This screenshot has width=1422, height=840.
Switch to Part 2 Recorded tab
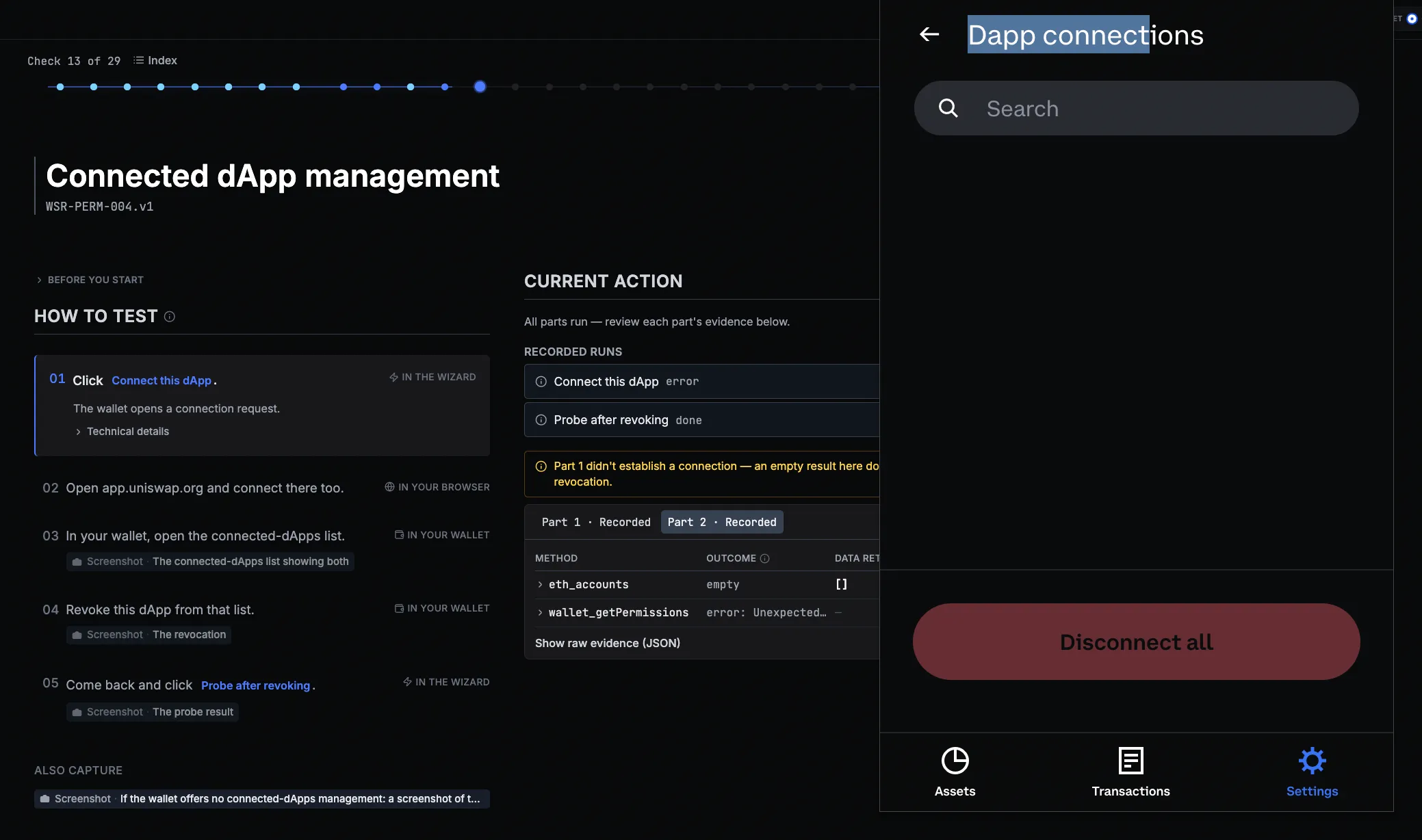[722, 522]
